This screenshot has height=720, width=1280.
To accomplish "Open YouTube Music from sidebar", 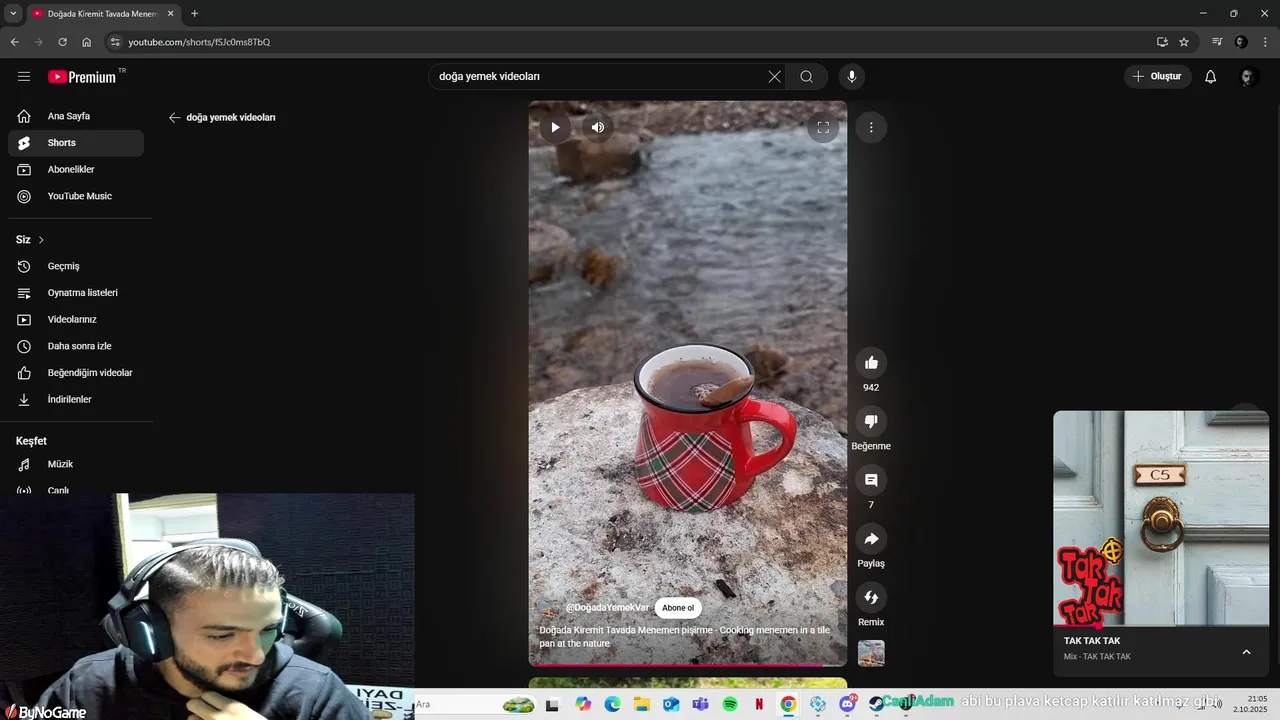I will tap(76, 196).
